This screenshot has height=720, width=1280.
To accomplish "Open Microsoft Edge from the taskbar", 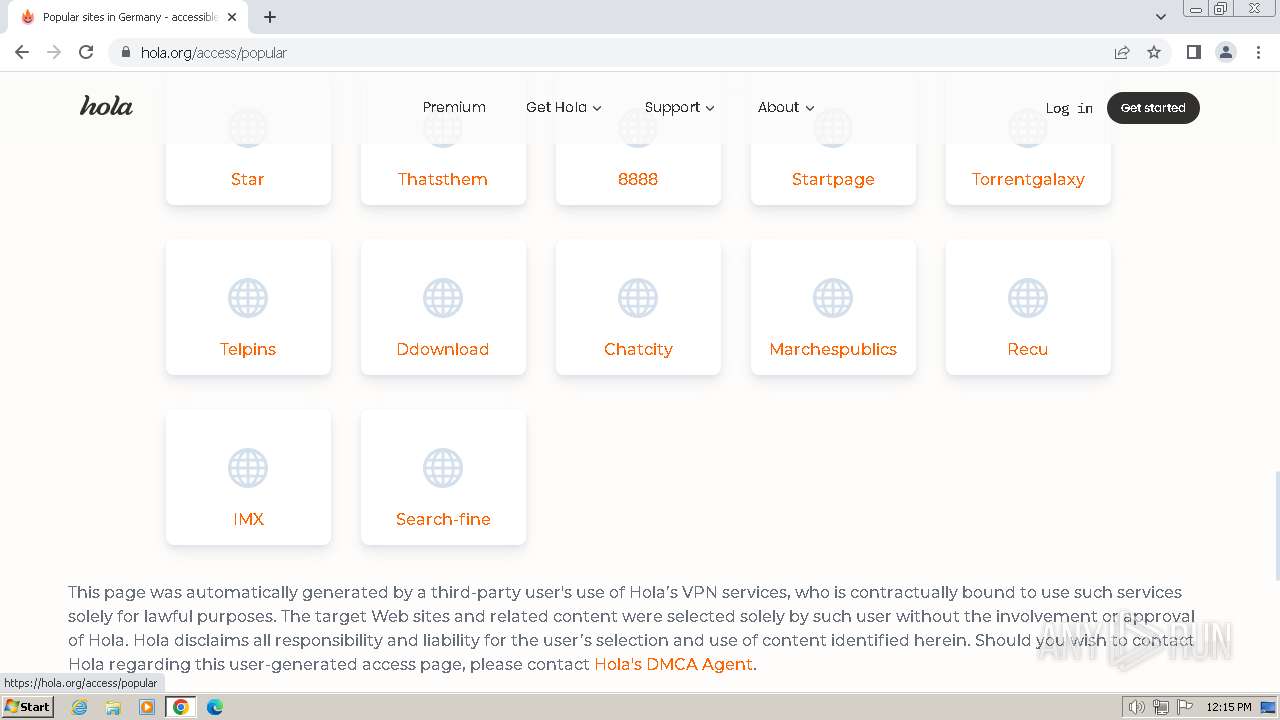I will click(x=215, y=707).
